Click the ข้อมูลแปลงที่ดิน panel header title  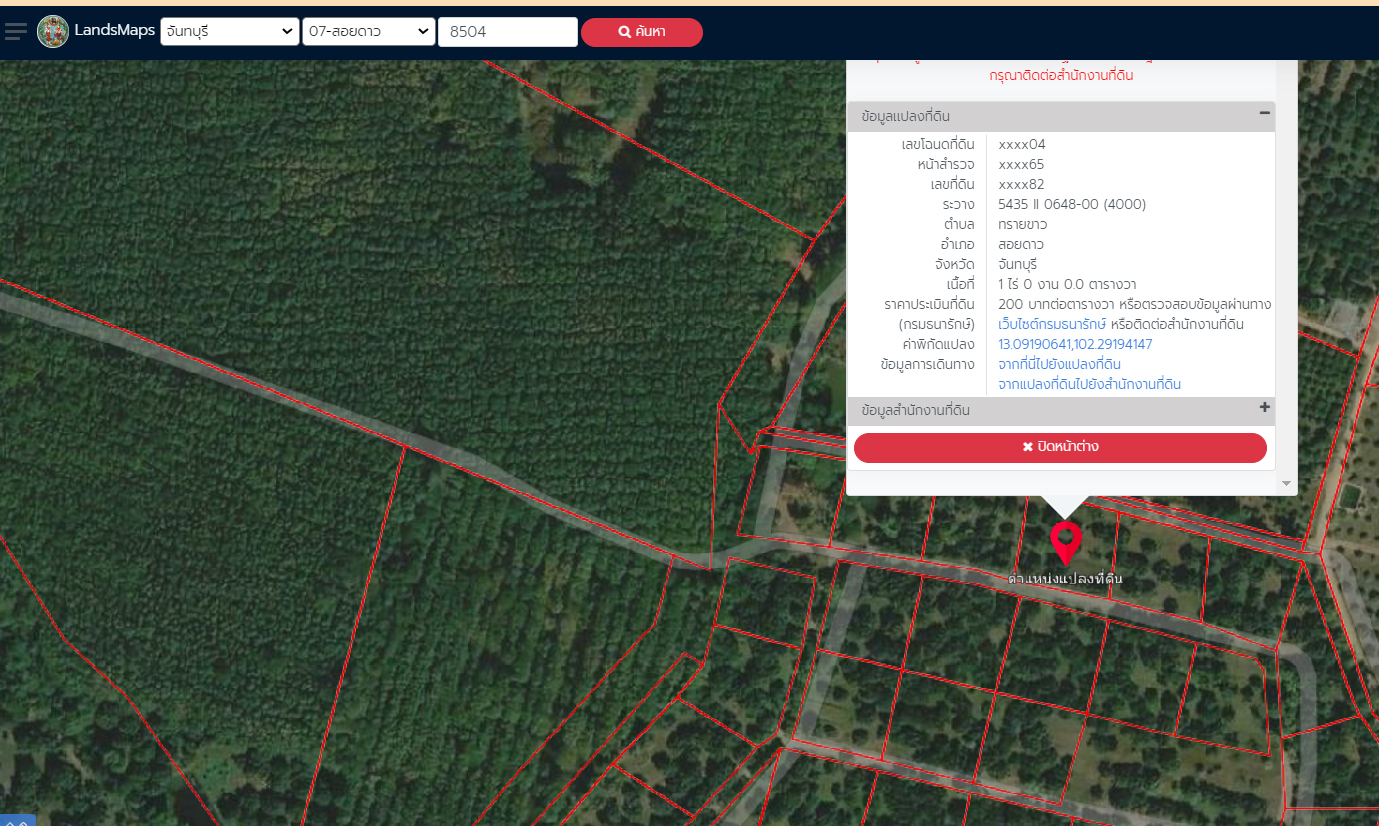tap(906, 116)
